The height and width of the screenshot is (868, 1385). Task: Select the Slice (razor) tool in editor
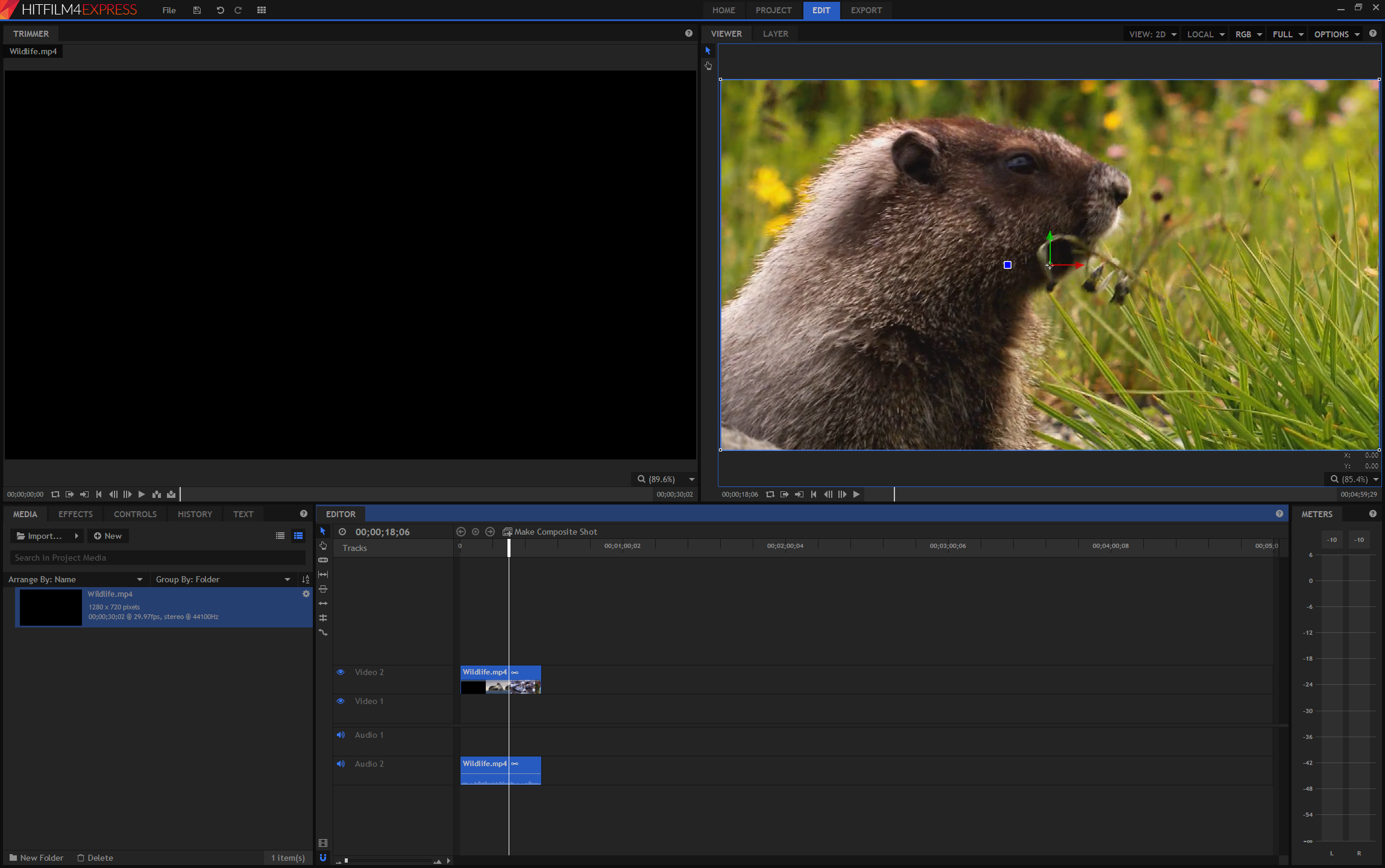coord(323,560)
